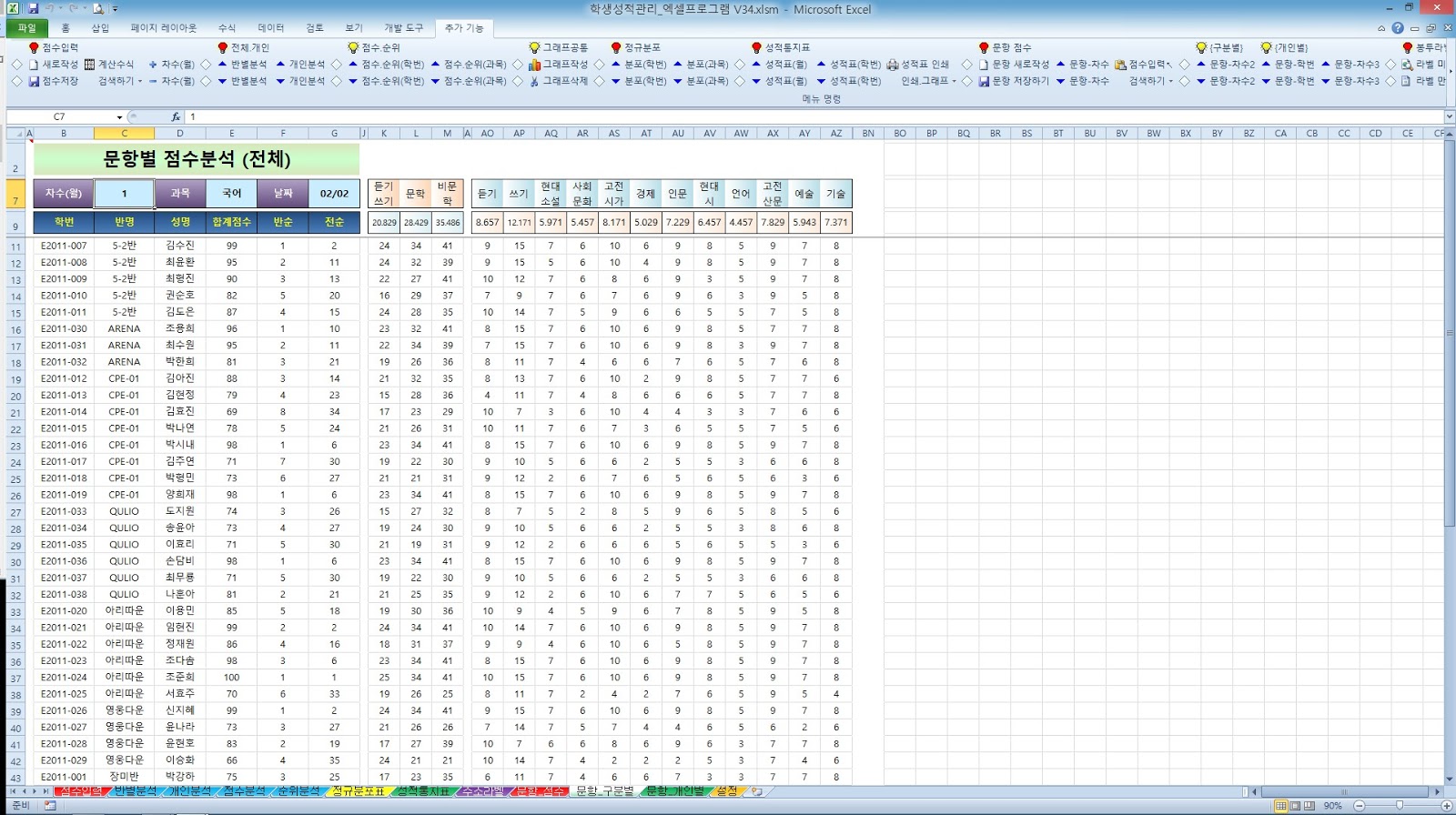
Task: Click the 차수(월) header button
Action: point(64,193)
